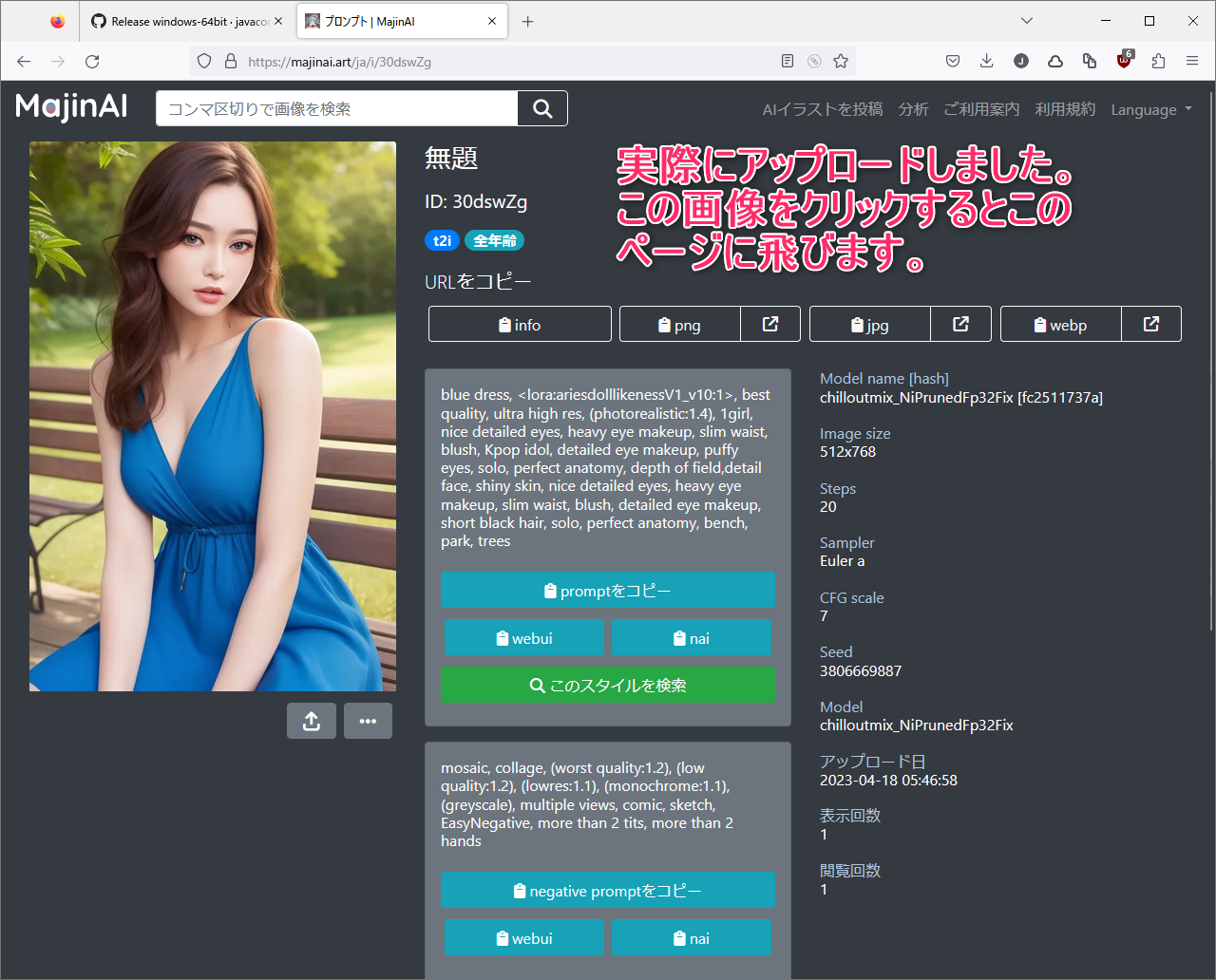Copy the prompt with promptをコピー button
Screen dimensions: 1216x980
tap(608, 590)
